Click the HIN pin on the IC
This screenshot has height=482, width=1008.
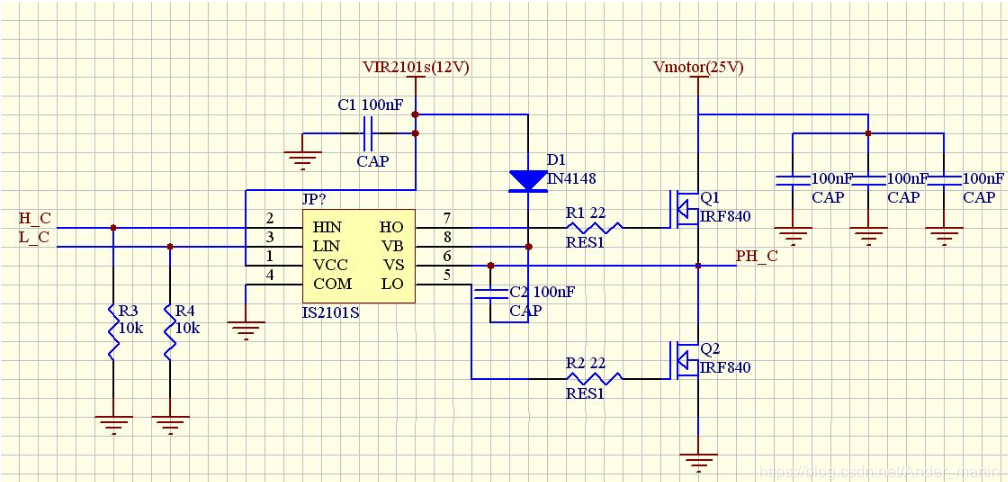(326, 227)
